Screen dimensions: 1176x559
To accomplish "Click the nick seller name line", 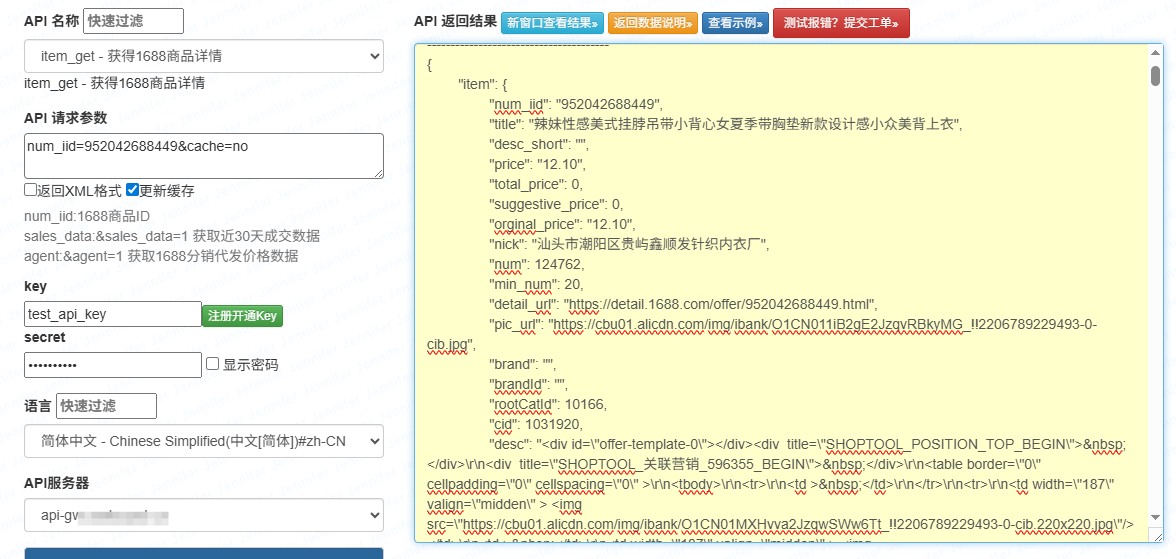I will tap(629, 244).
